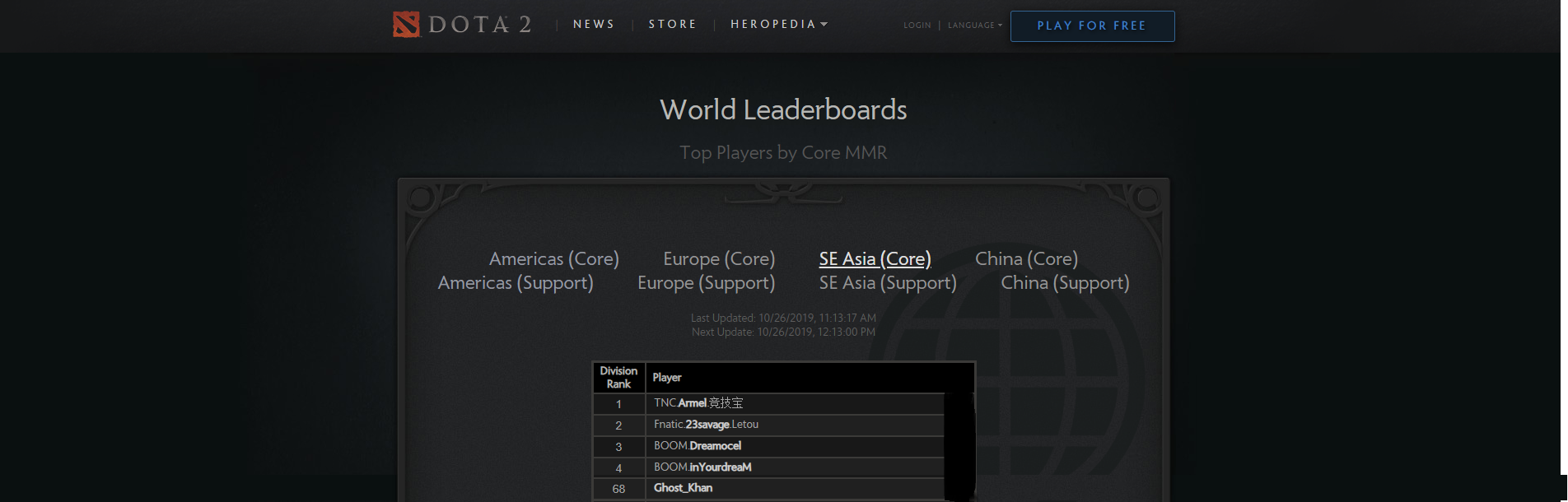This screenshot has width=1568, height=502.
Task: Open Americas (Support) leaderboard
Action: coord(516,282)
